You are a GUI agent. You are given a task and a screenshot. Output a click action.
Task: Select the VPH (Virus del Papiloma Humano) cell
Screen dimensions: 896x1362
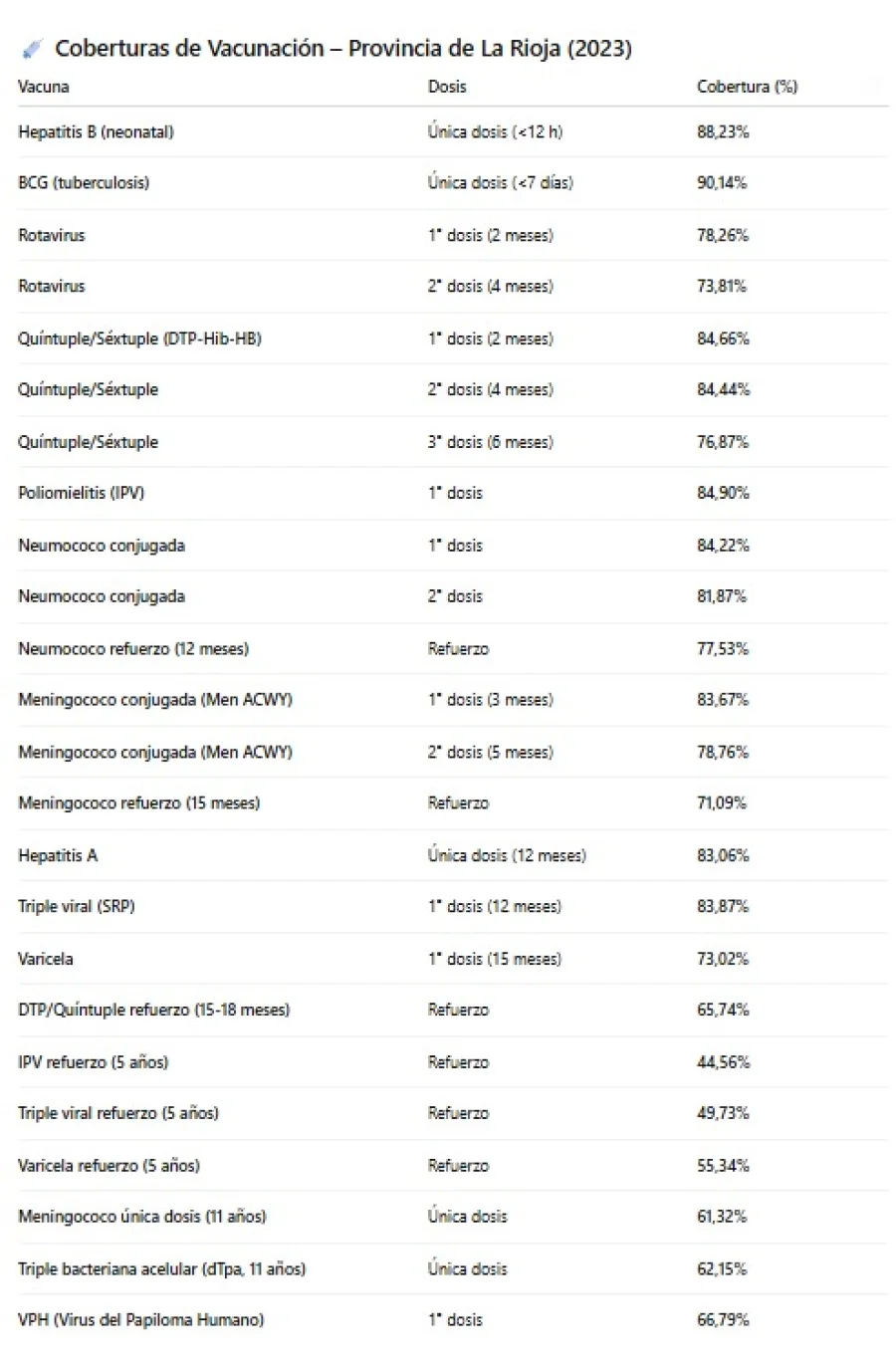[x=140, y=1320]
